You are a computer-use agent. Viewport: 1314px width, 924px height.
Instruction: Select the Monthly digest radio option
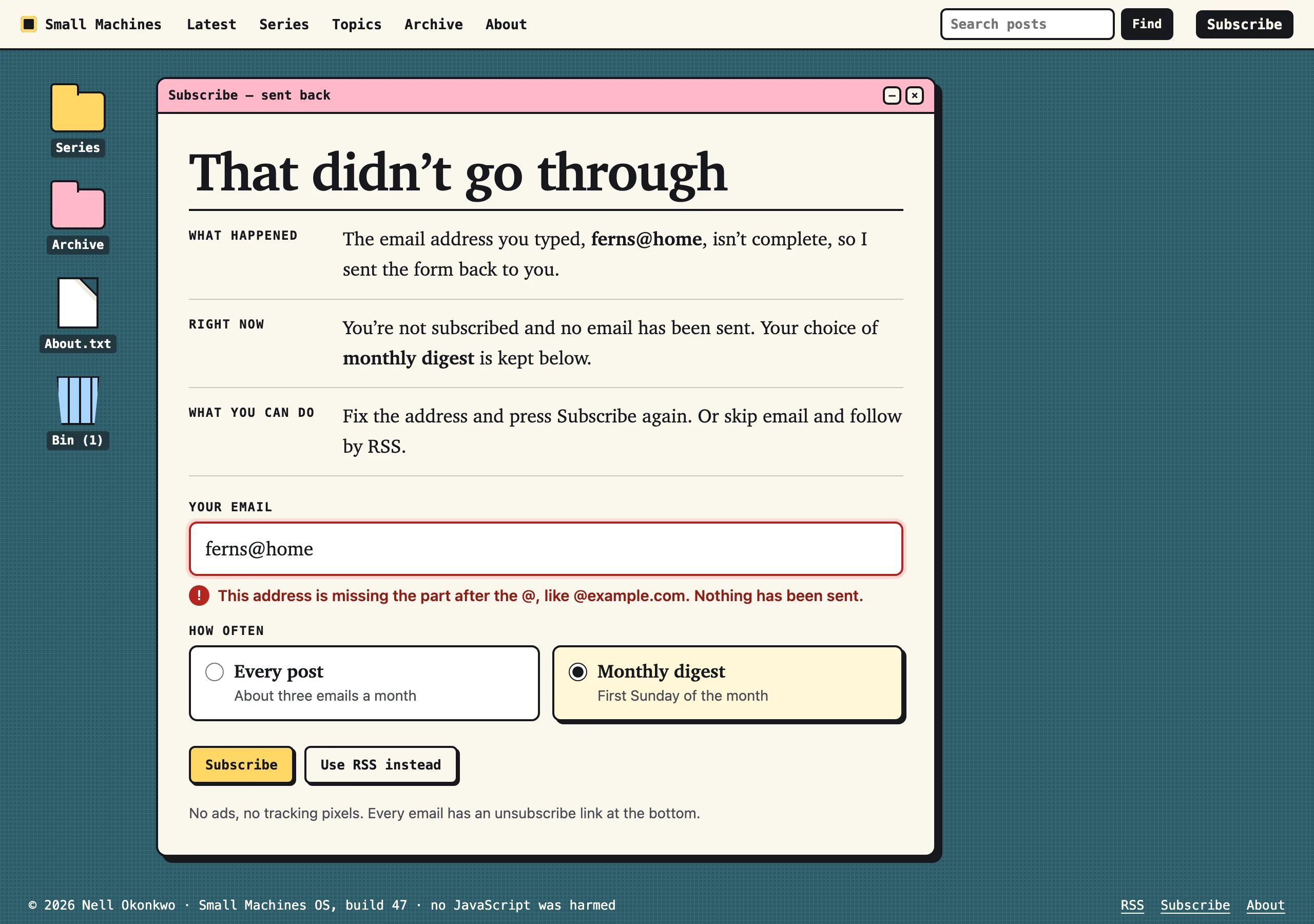pos(578,671)
